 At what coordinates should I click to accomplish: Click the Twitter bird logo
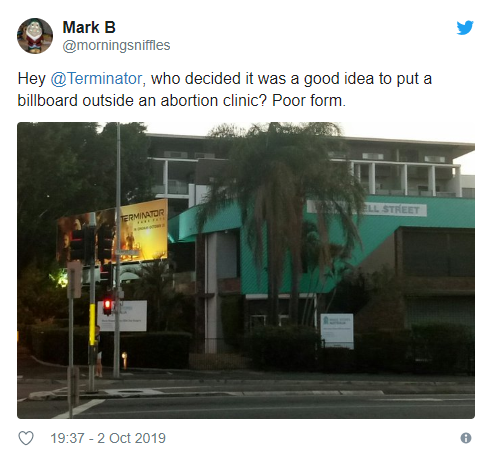(x=465, y=28)
